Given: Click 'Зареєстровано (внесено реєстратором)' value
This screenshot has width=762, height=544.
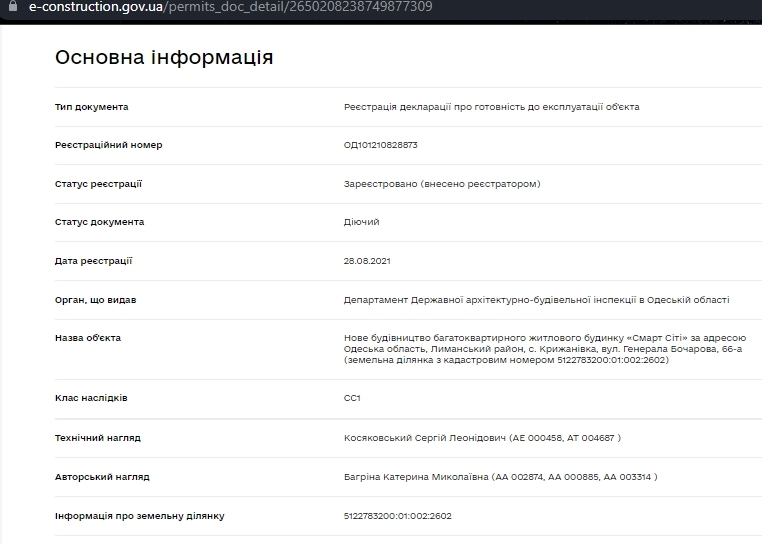Looking at the screenshot, I should [442, 184].
